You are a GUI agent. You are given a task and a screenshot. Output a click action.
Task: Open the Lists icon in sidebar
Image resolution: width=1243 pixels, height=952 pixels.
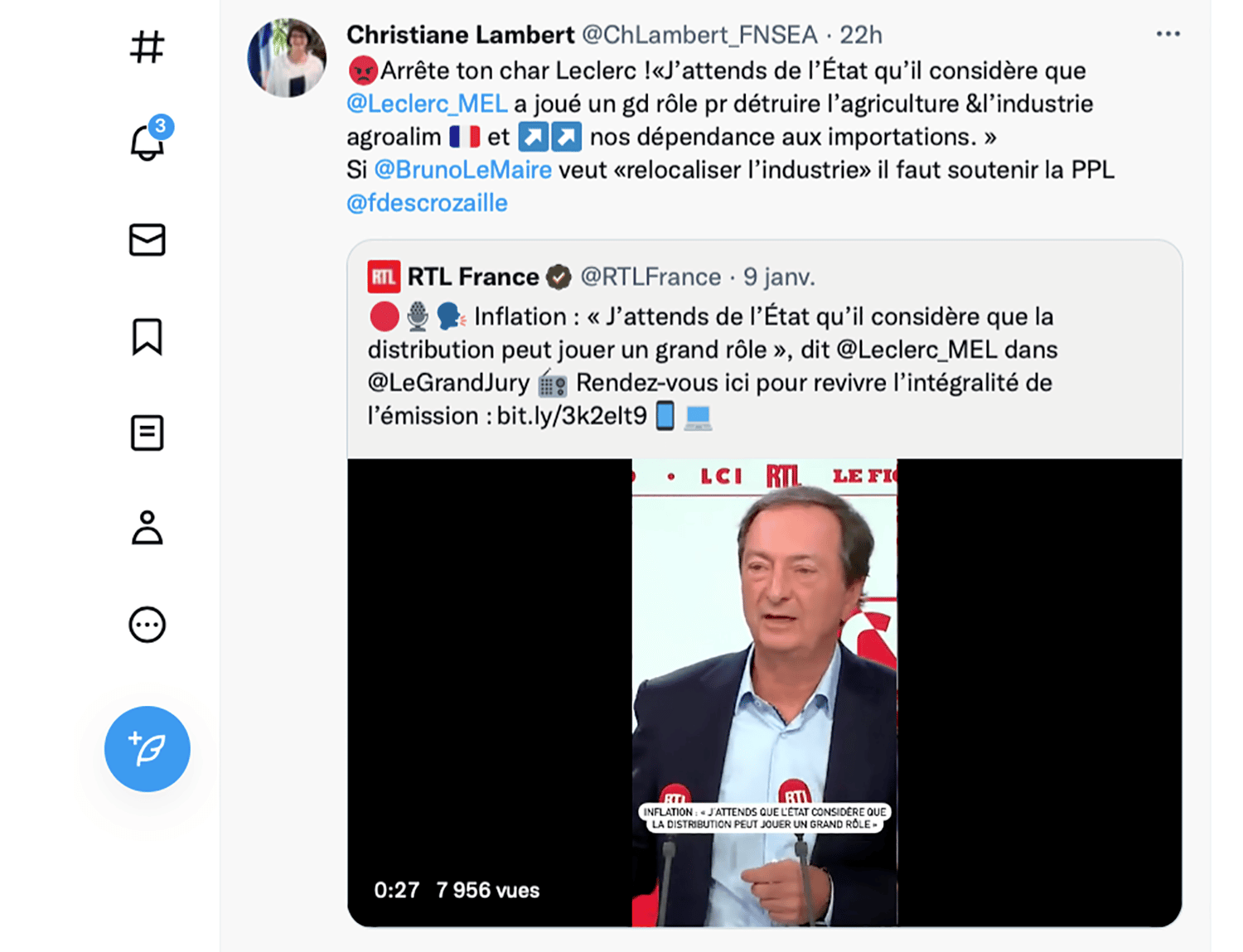(148, 433)
